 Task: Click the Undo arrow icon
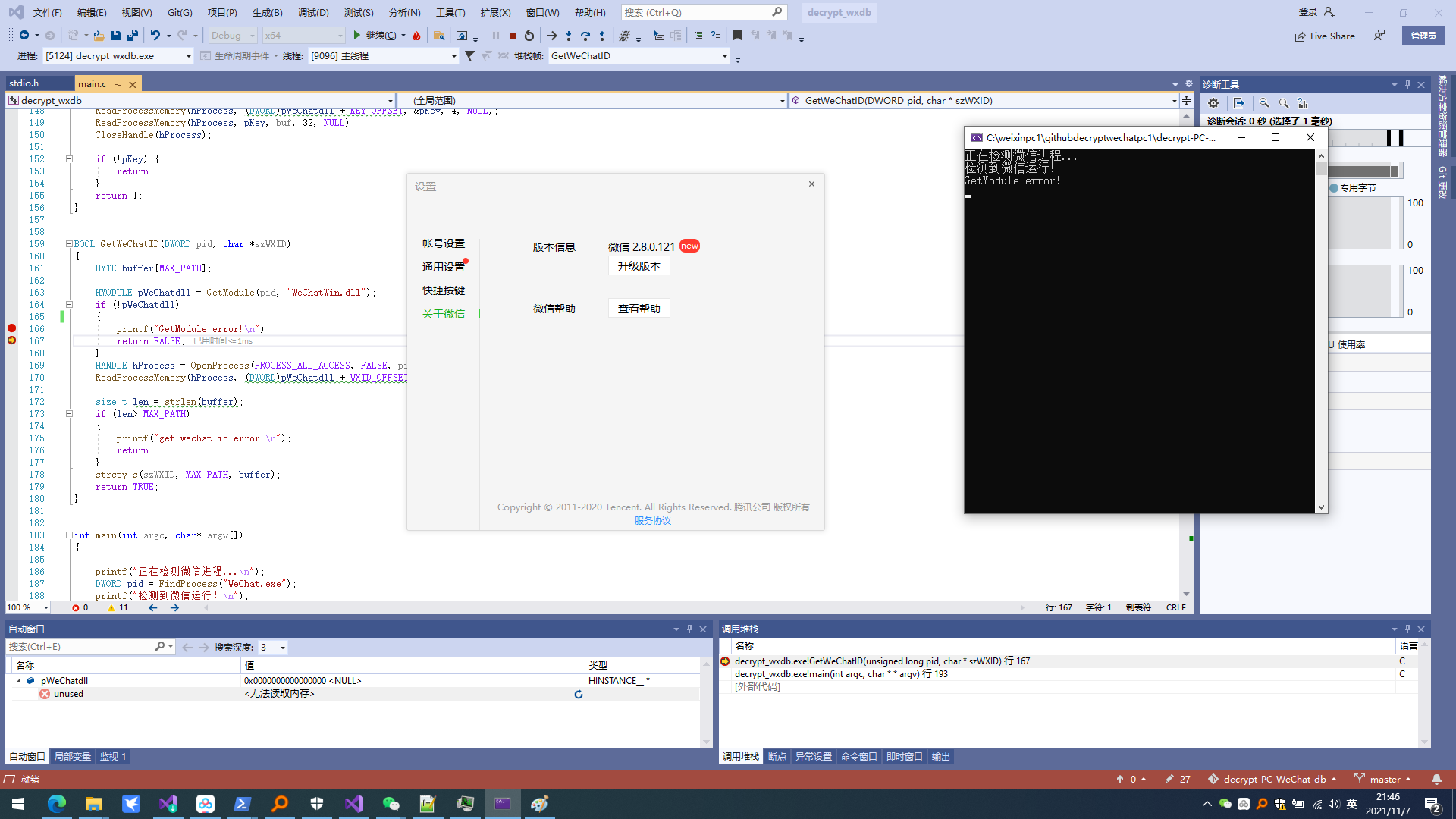point(155,36)
